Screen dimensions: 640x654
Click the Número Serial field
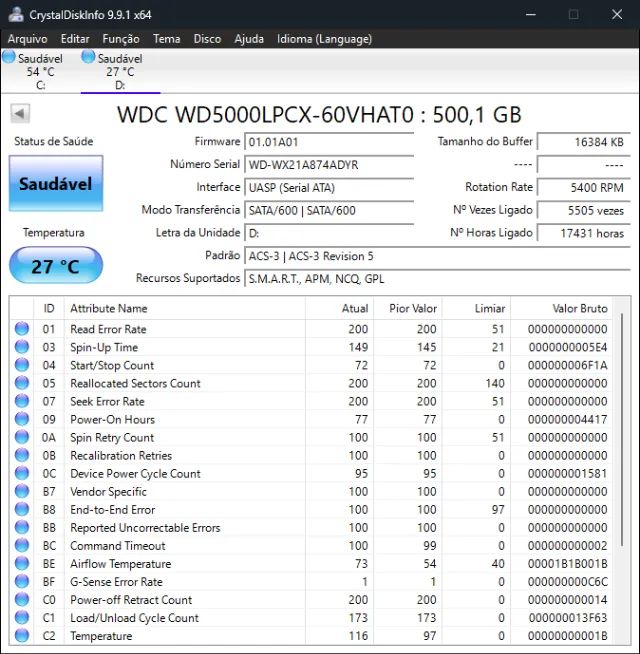(329, 165)
